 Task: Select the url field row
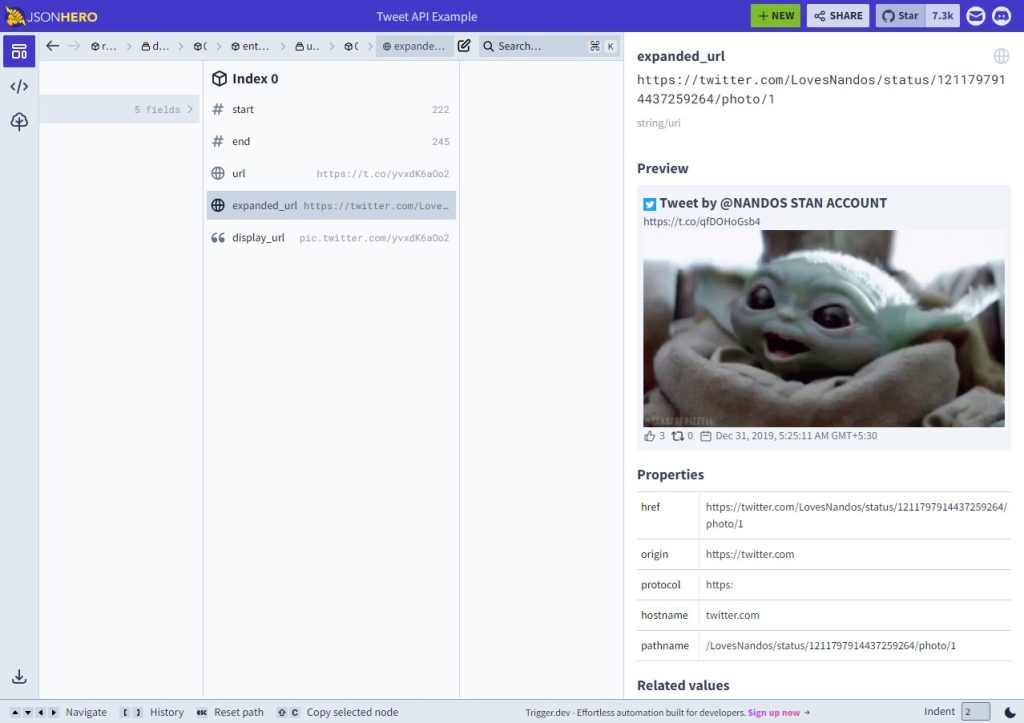pos(331,173)
